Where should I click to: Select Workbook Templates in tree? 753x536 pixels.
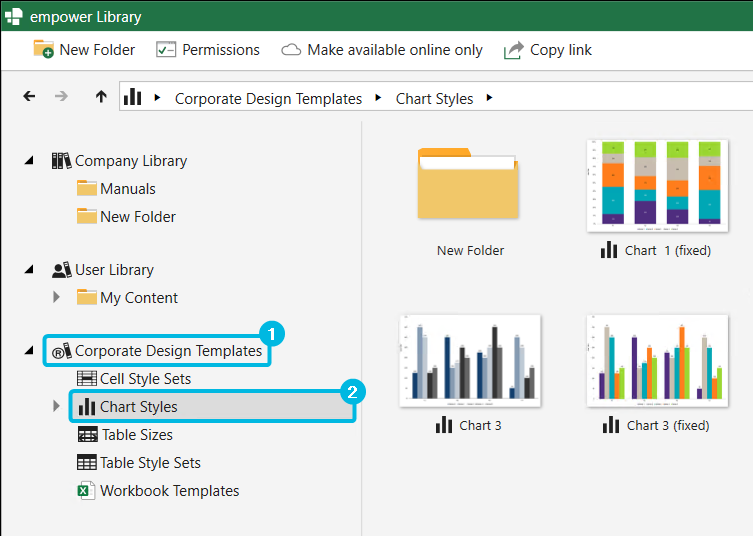click(170, 491)
